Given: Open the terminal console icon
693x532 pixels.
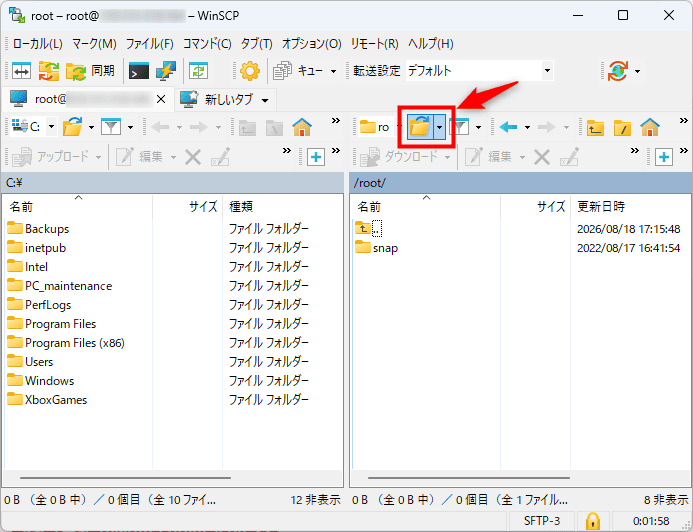Looking at the screenshot, I should click(139, 71).
